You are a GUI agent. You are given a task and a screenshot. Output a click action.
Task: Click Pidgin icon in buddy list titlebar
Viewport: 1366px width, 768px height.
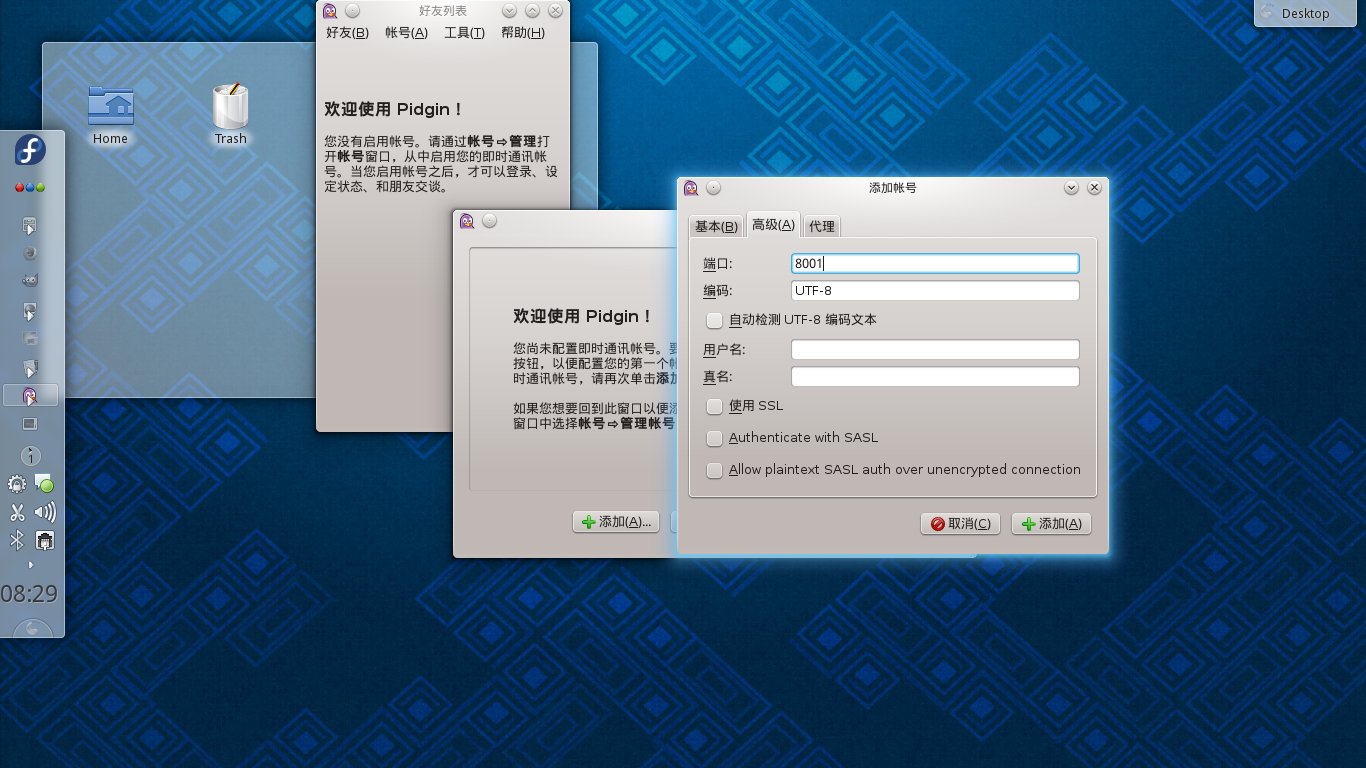click(x=330, y=11)
